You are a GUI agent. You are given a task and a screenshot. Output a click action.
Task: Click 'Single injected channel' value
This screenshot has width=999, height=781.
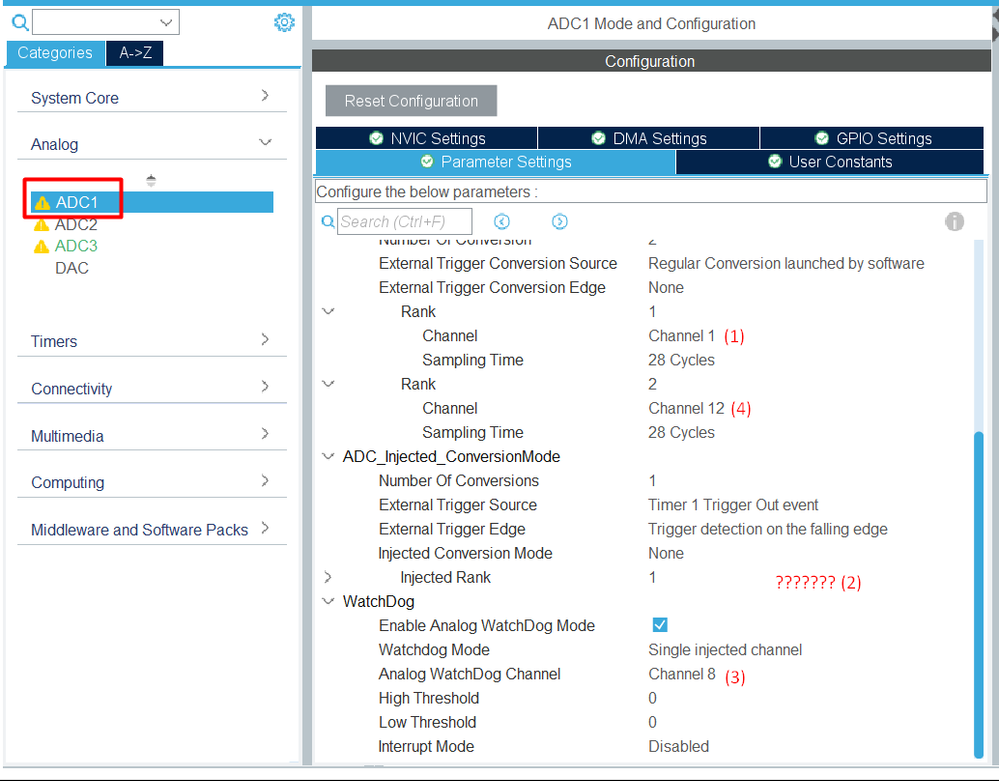(x=725, y=650)
